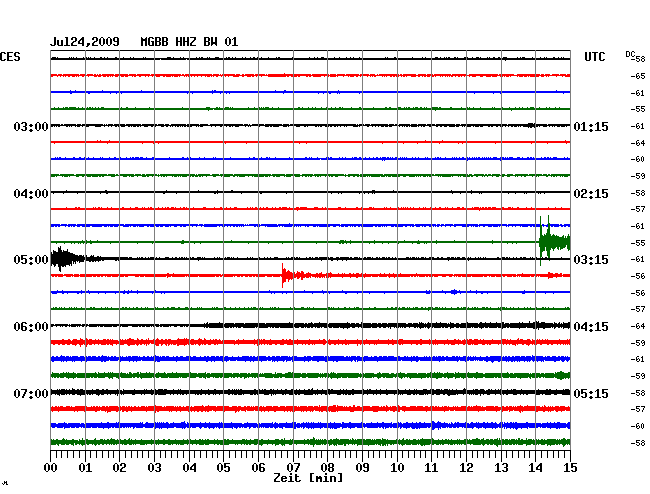Select the '05:00' local time label
Image resolution: width=650 pixels, height=494 pixels.
point(31,260)
